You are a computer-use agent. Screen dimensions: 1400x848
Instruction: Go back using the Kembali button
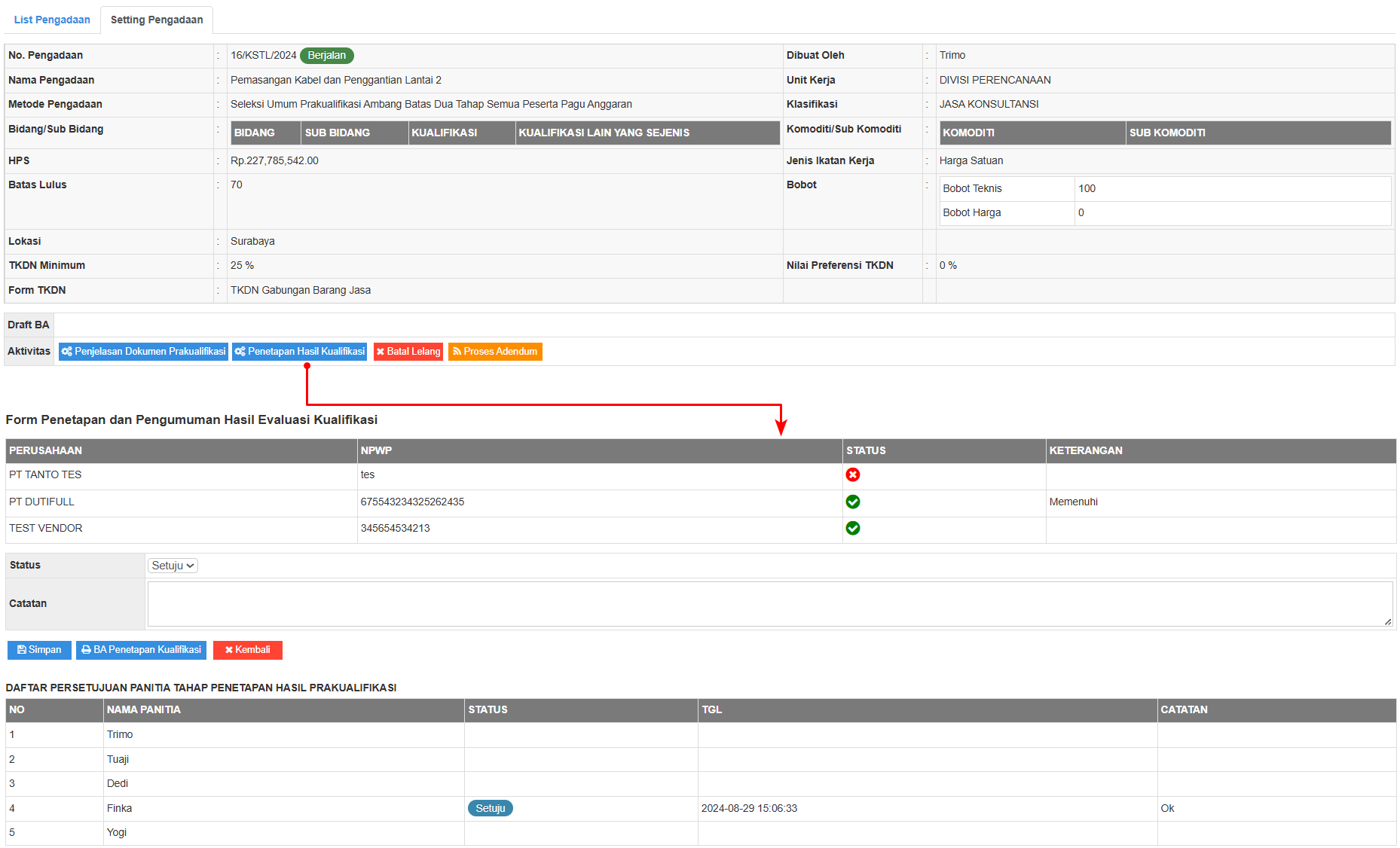click(x=247, y=650)
